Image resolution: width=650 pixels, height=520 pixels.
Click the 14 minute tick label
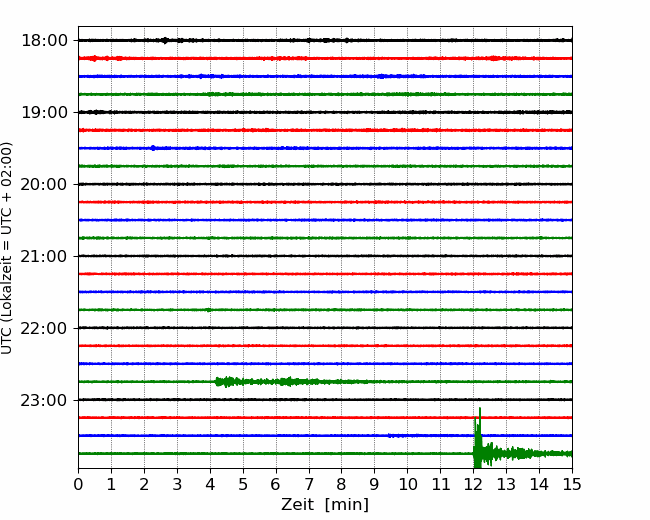539,484
